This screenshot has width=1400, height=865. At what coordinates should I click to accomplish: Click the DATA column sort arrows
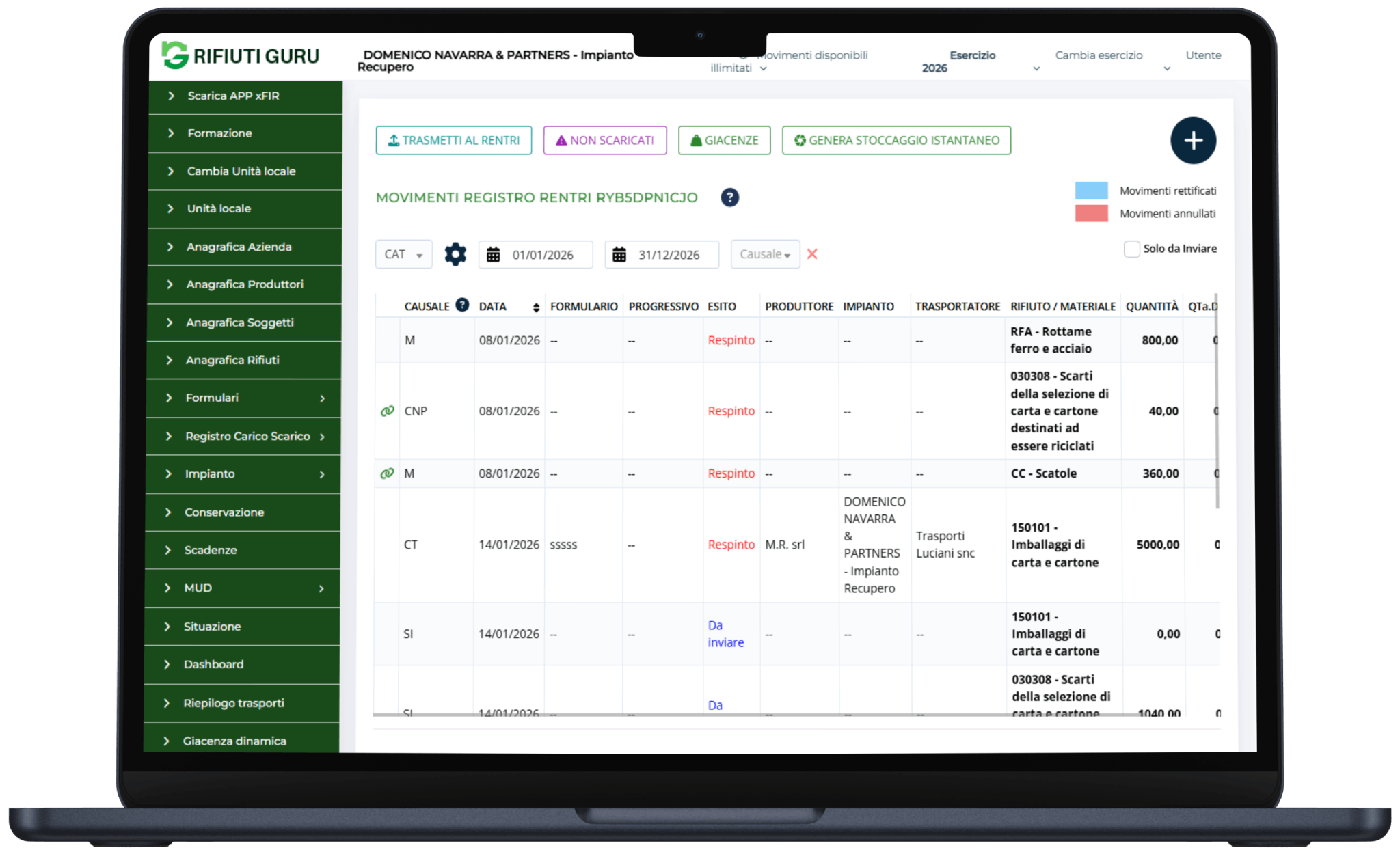(536, 307)
